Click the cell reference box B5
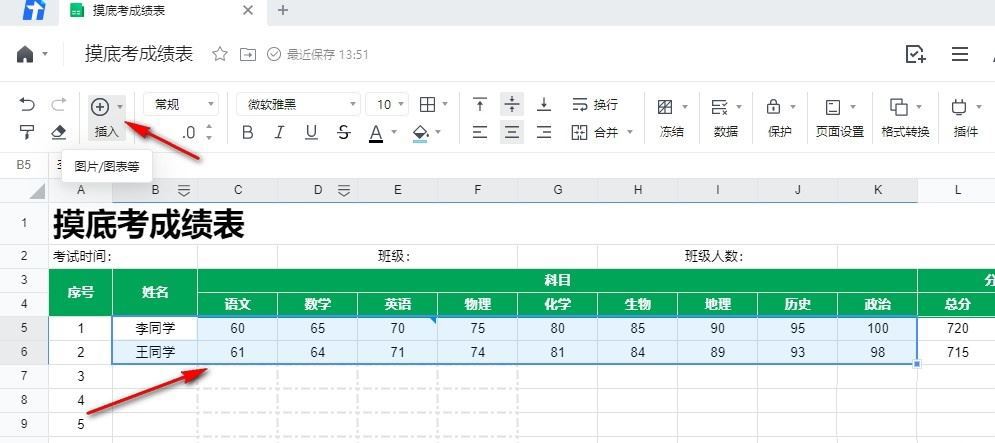 coord(23,165)
